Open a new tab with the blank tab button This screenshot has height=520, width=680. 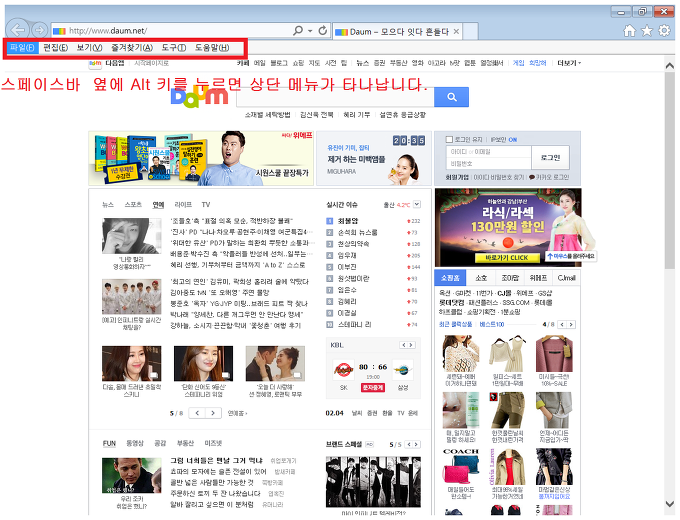[470, 31]
